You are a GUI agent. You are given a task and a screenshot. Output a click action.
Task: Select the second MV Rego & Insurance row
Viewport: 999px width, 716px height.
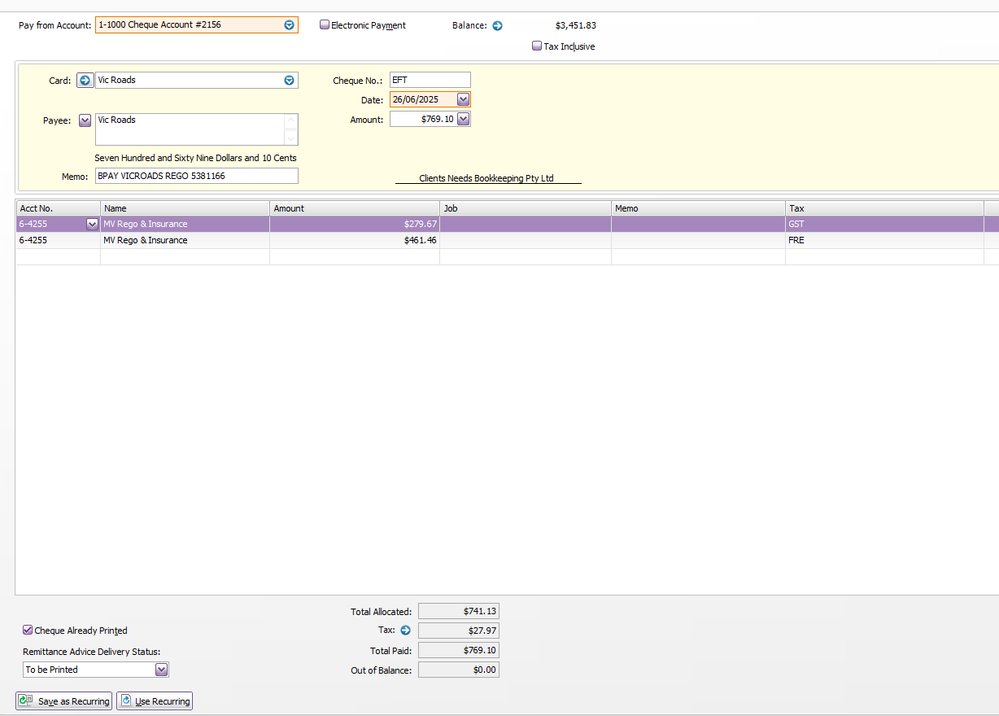point(185,241)
